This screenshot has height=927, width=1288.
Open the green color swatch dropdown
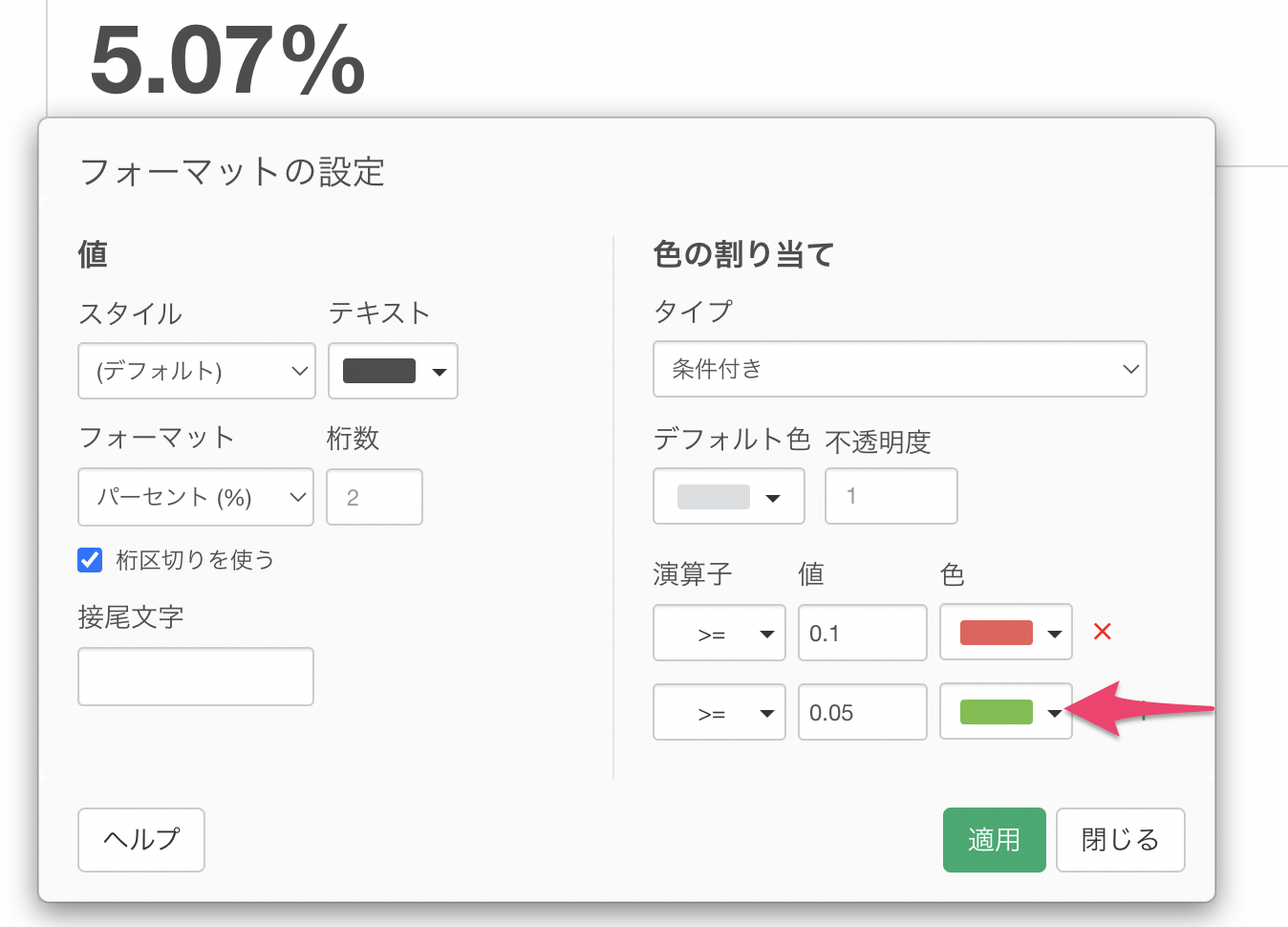[1005, 713]
